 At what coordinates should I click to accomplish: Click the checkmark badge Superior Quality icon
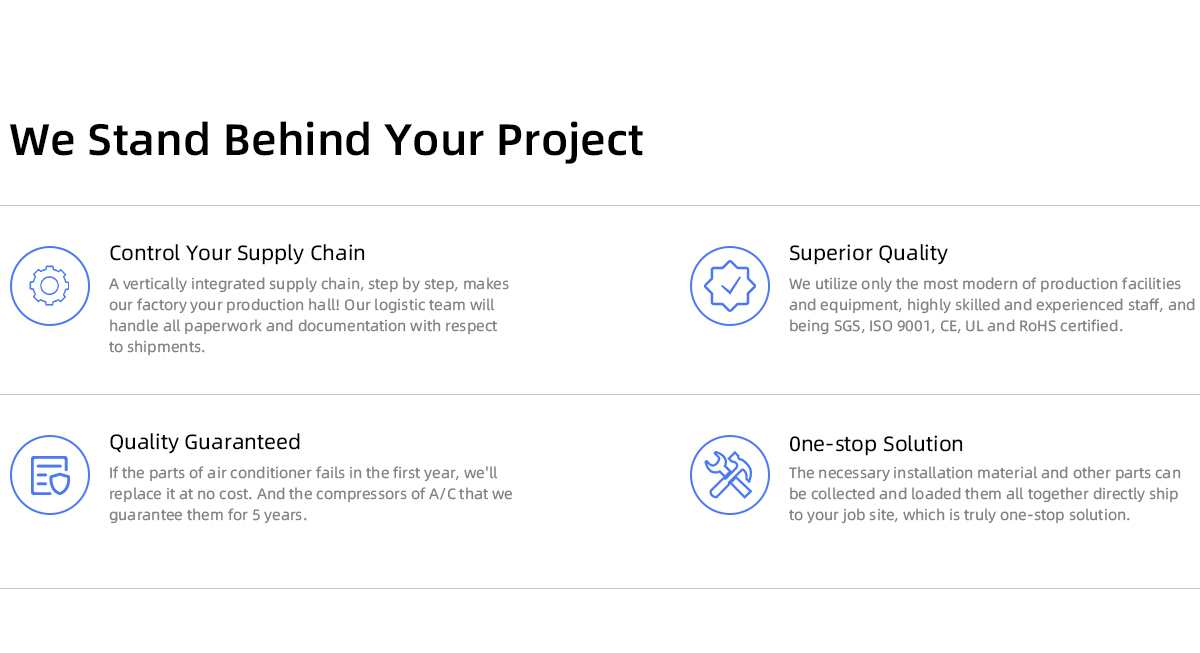[x=730, y=286]
